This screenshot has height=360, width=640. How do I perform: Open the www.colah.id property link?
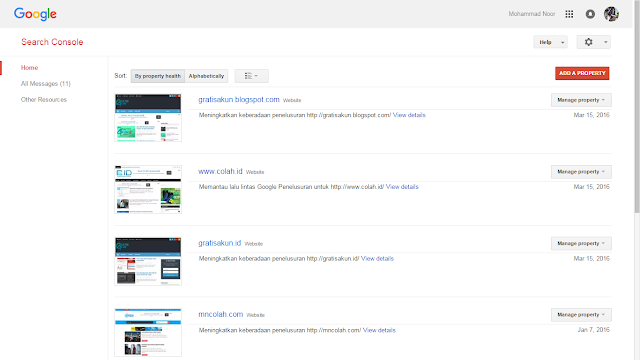[x=220, y=171]
